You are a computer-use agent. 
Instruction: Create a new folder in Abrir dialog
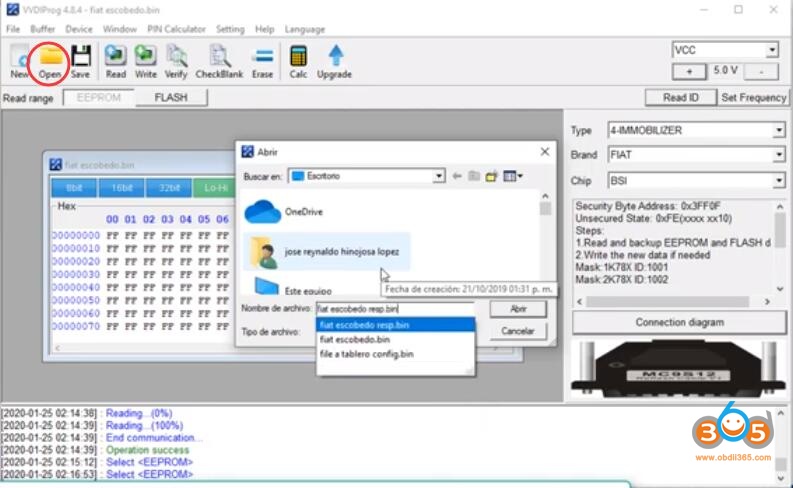(x=491, y=176)
